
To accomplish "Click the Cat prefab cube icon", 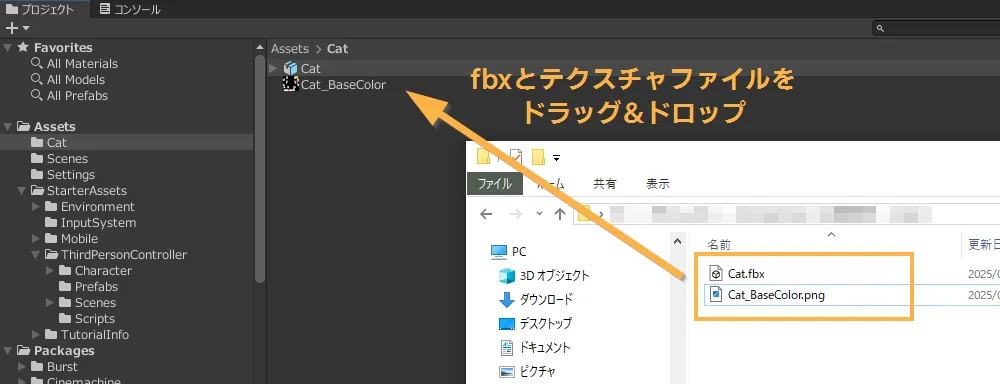I will (291, 68).
